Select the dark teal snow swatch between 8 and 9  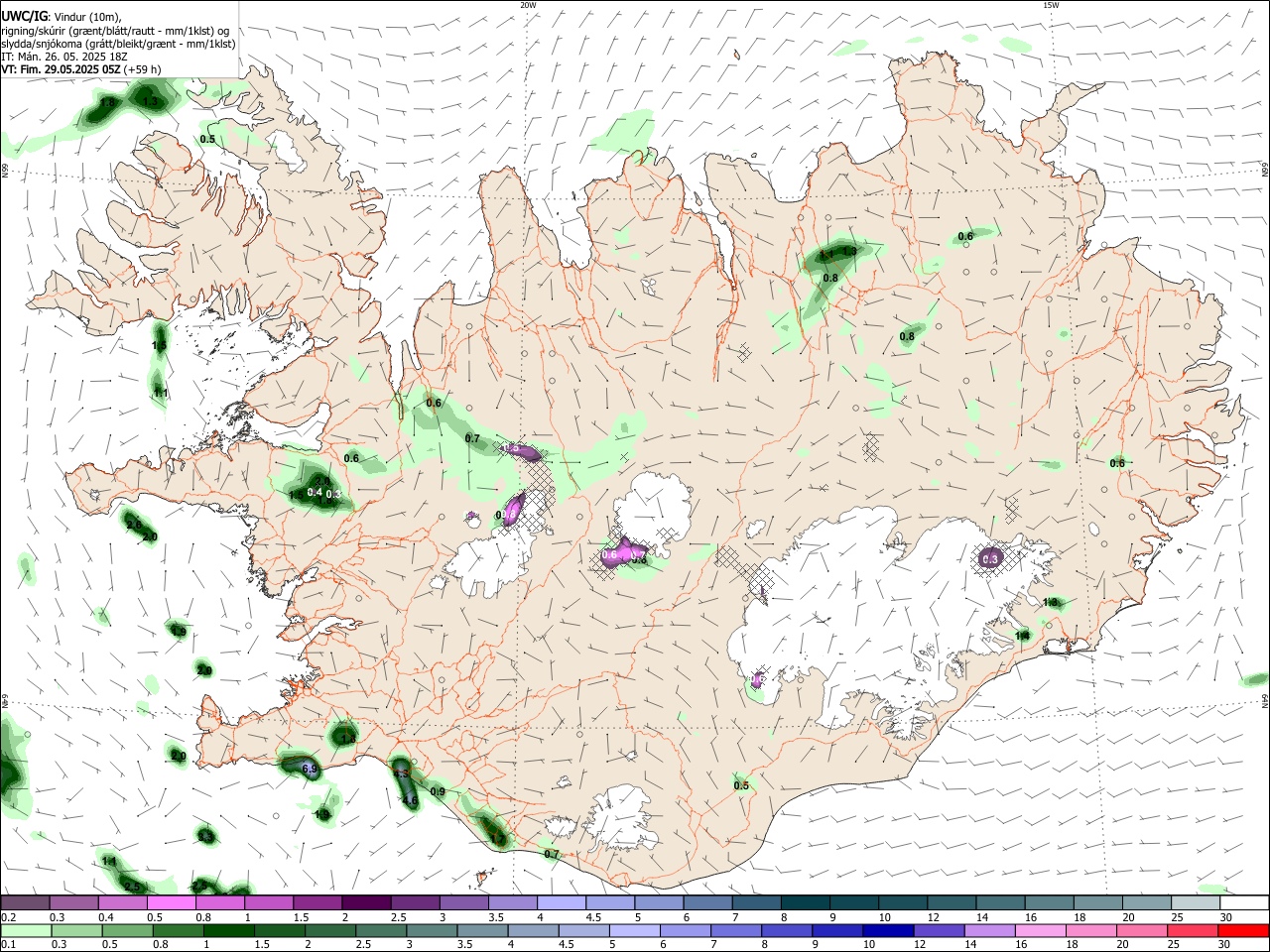pyautogui.click(x=805, y=903)
